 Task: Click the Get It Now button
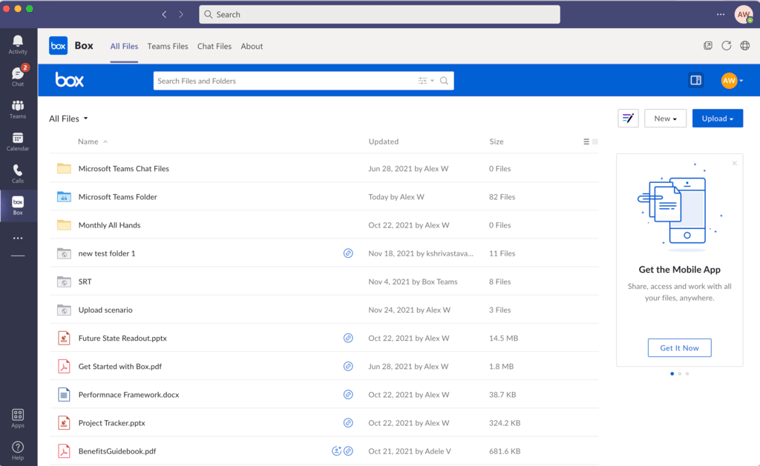click(680, 348)
